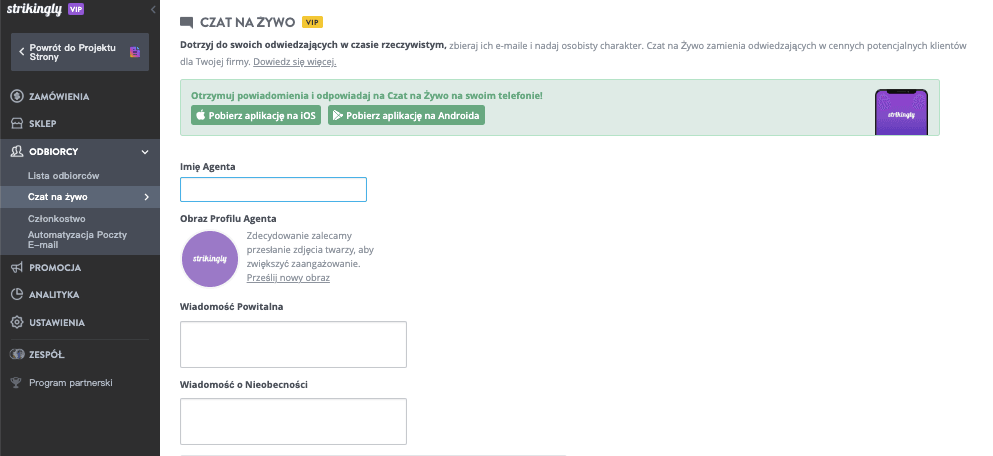Click the page icon on Powrót button
The width and height of the screenshot is (993, 456).
click(135, 52)
